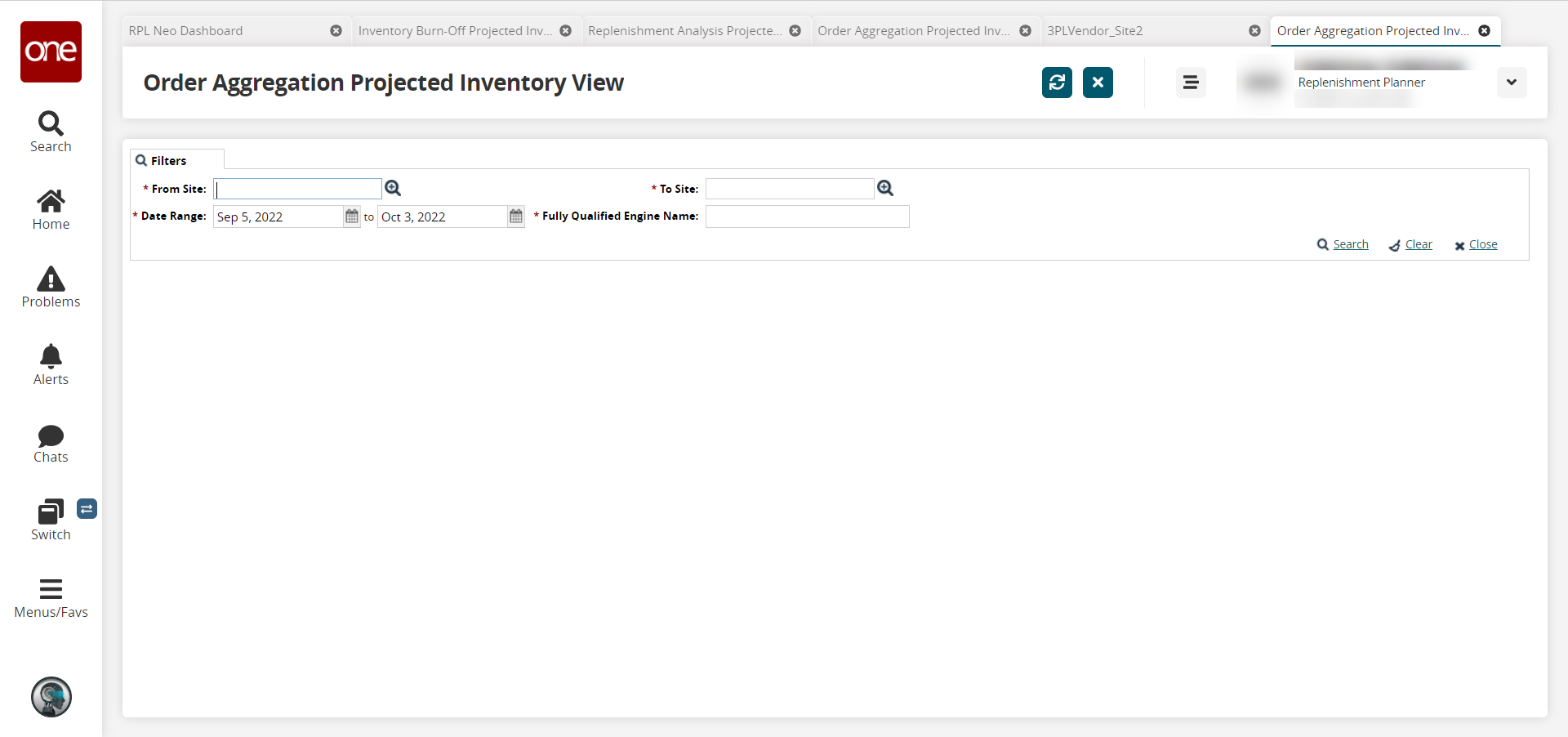
Task: Open the page hamburger options menu
Action: click(1191, 83)
